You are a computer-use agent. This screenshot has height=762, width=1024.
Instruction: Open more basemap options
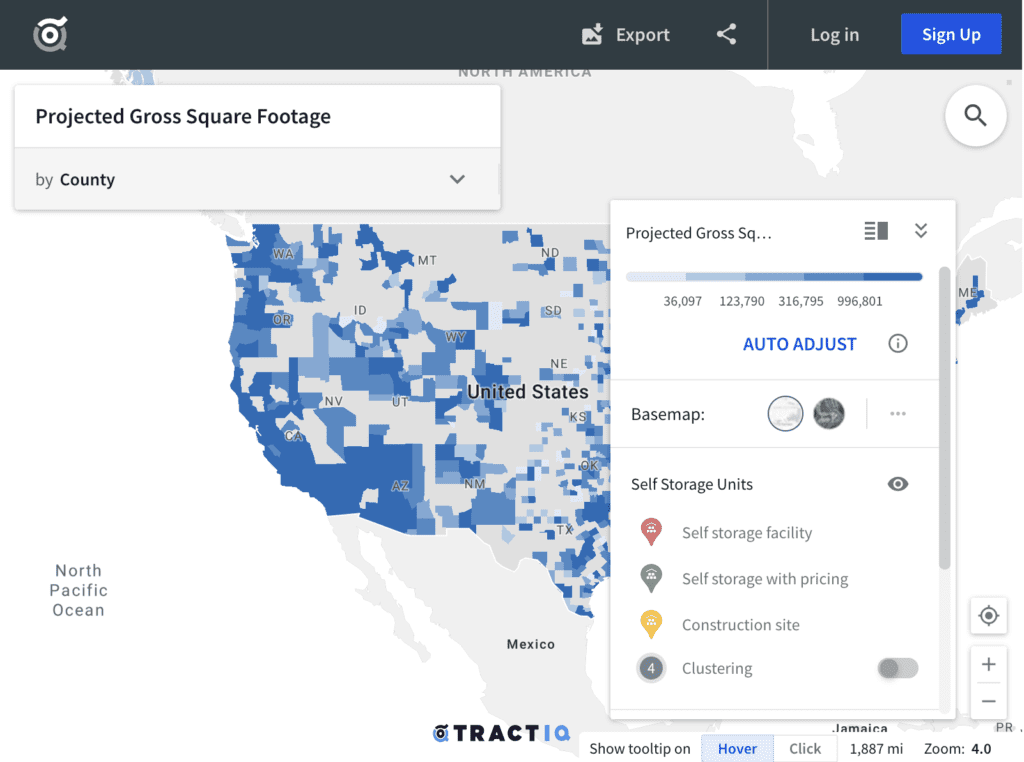point(897,413)
